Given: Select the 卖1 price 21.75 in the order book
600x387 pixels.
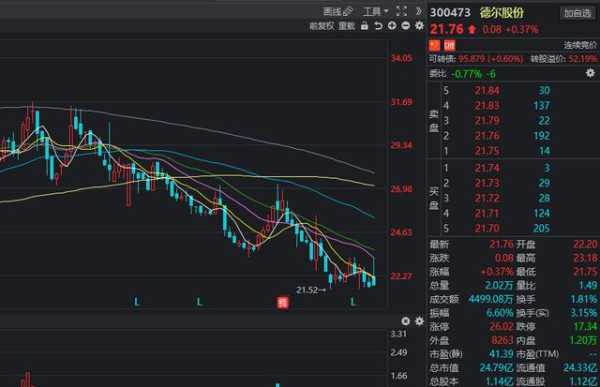Looking at the screenshot, I should tap(487, 151).
